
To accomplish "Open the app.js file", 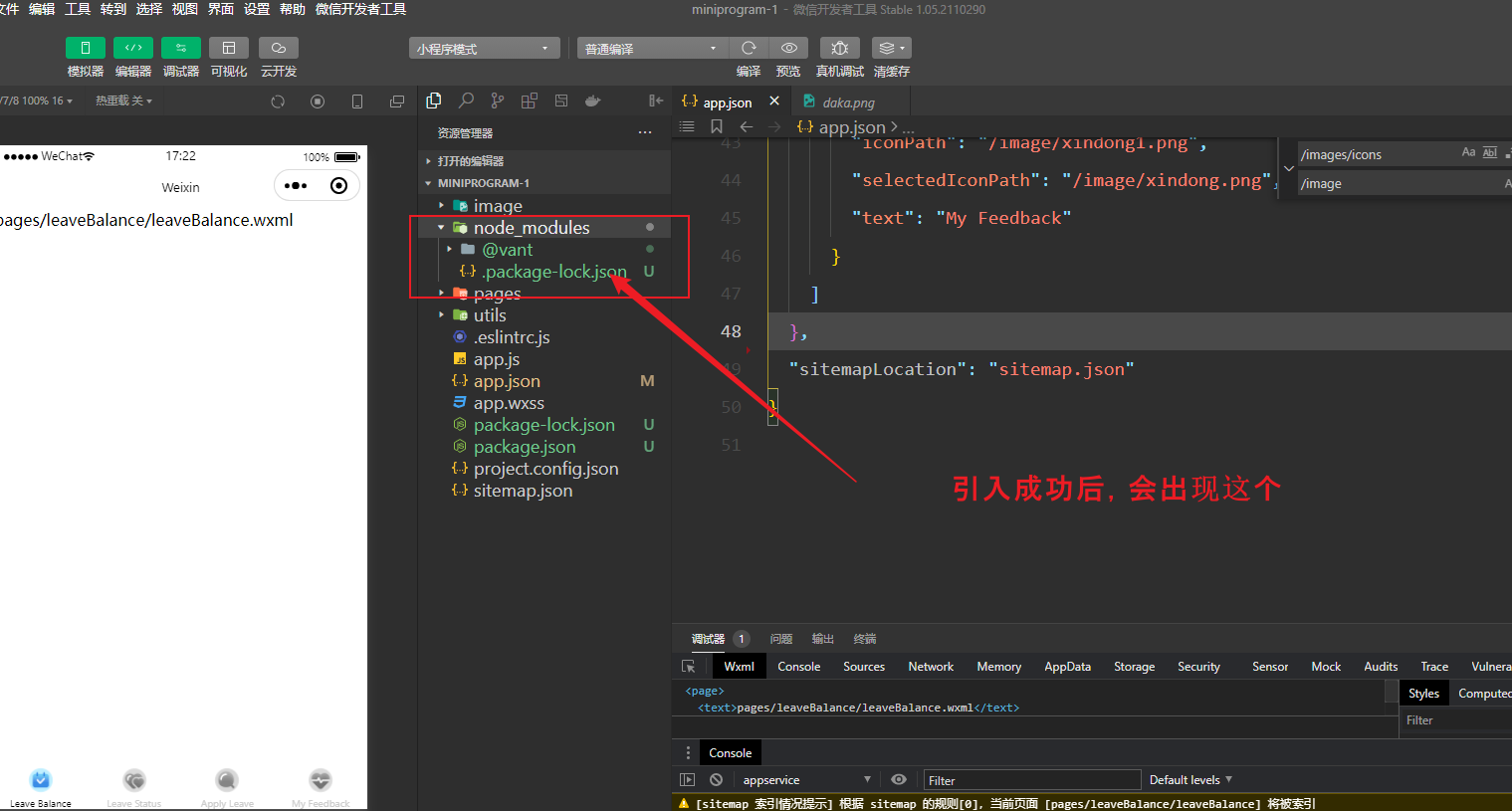I will click(544, 359).
